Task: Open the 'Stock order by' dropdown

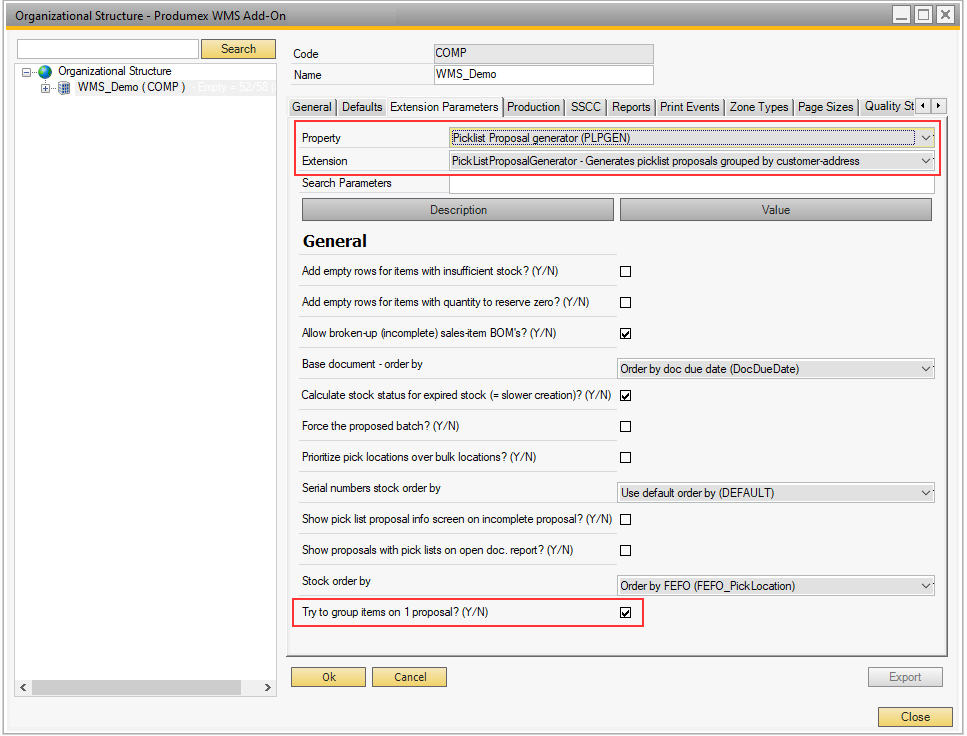Action: pyautogui.click(x=925, y=586)
